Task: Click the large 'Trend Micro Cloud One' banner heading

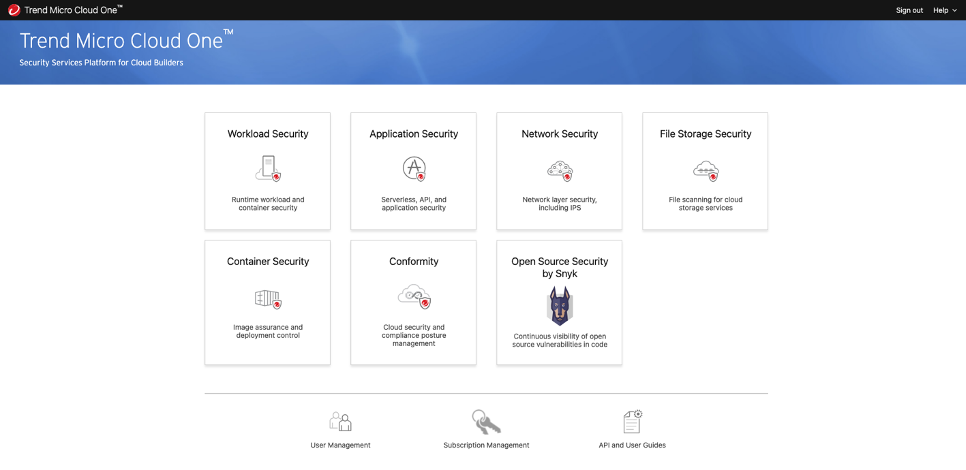Action: (127, 41)
